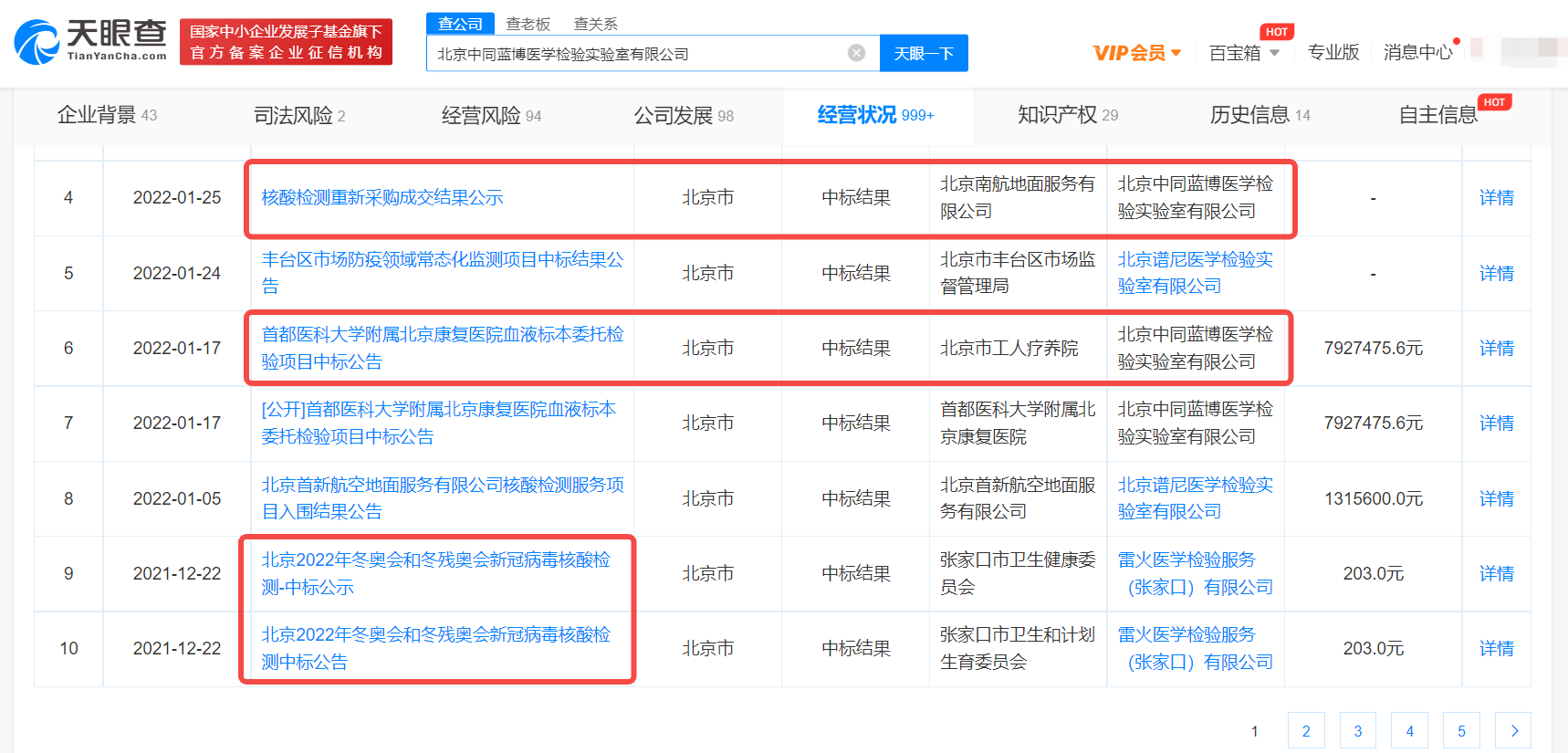The height and width of the screenshot is (753, 1568).
Task: Switch to 企业背景 tab
Action: click(107, 115)
